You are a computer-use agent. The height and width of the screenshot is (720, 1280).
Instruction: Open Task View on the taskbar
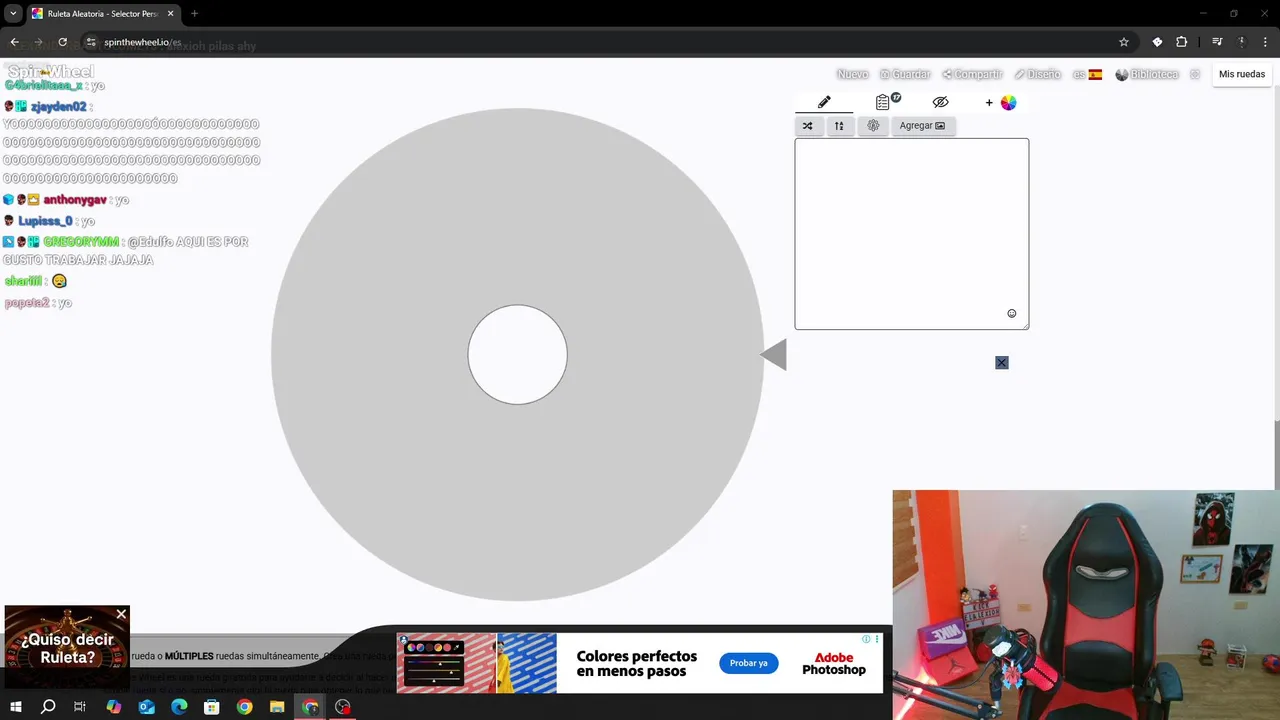(x=80, y=707)
